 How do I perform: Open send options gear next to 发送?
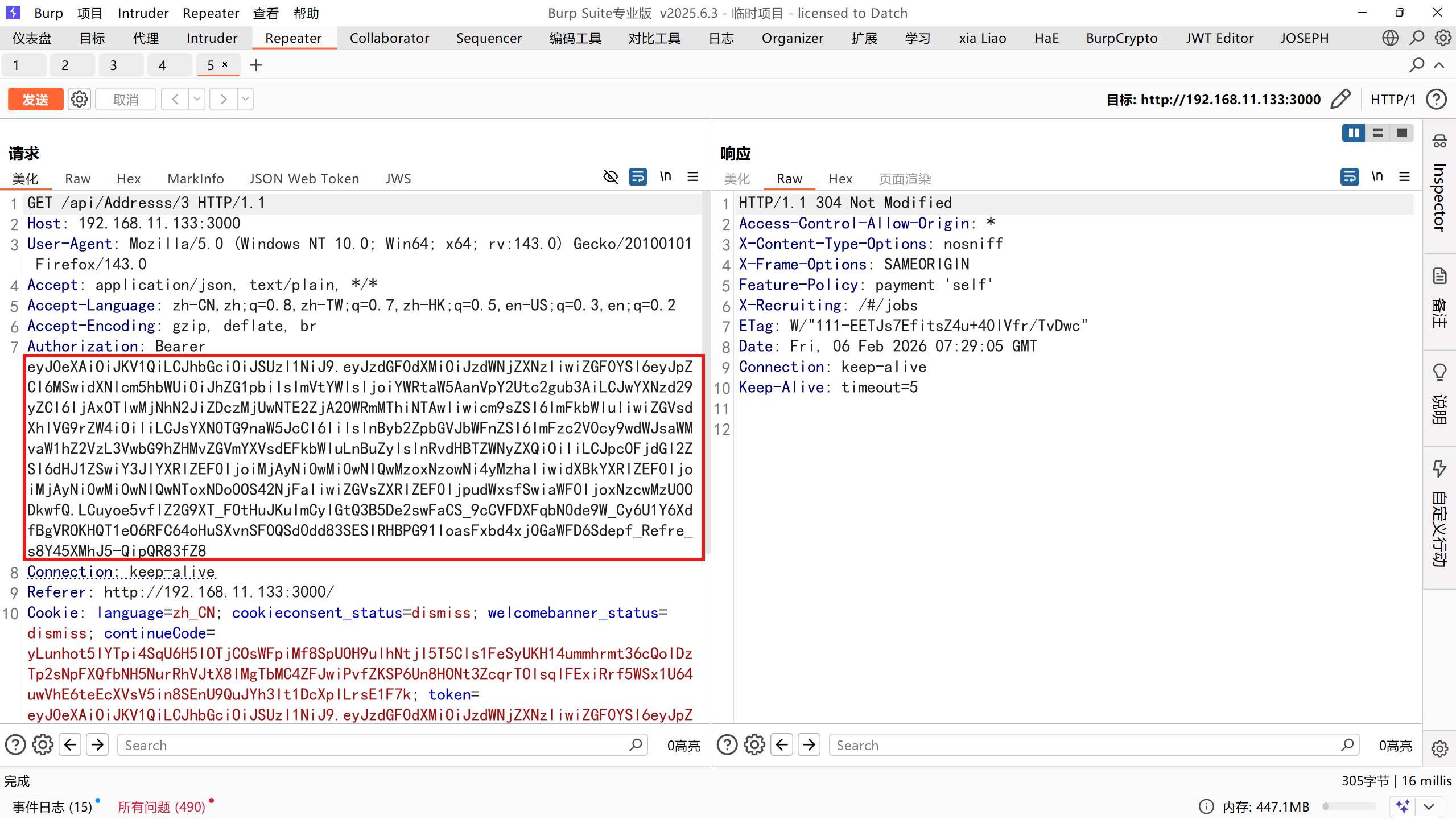point(79,99)
